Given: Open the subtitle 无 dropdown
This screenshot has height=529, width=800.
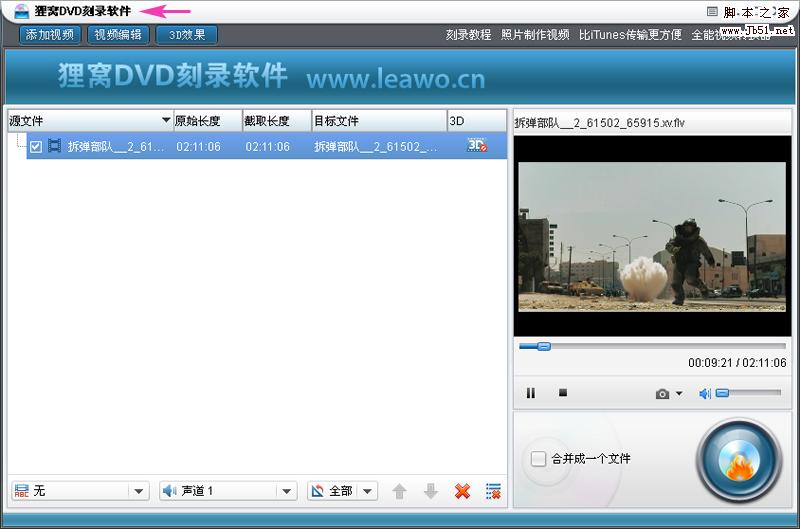Looking at the screenshot, I should click(80, 491).
